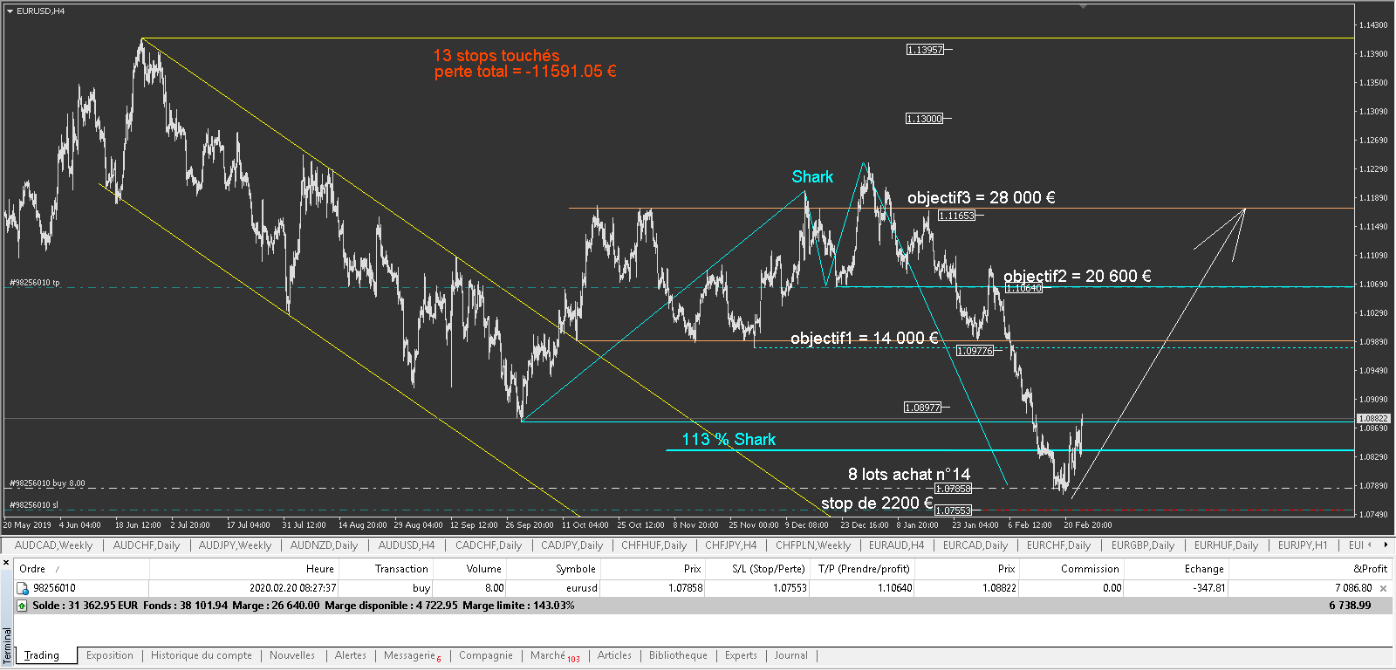This screenshot has height=670, width=1396.
Task: Click the order icon beside 98256010
Action: (x=22, y=589)
